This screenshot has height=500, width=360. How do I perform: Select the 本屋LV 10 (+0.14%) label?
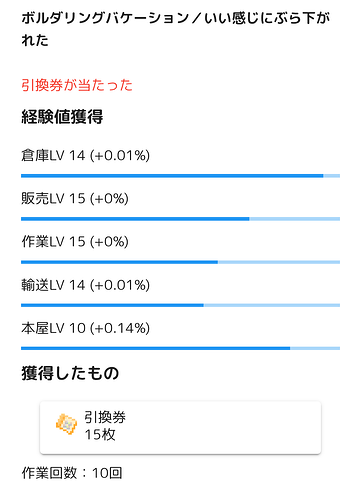[x=85, y=328]
